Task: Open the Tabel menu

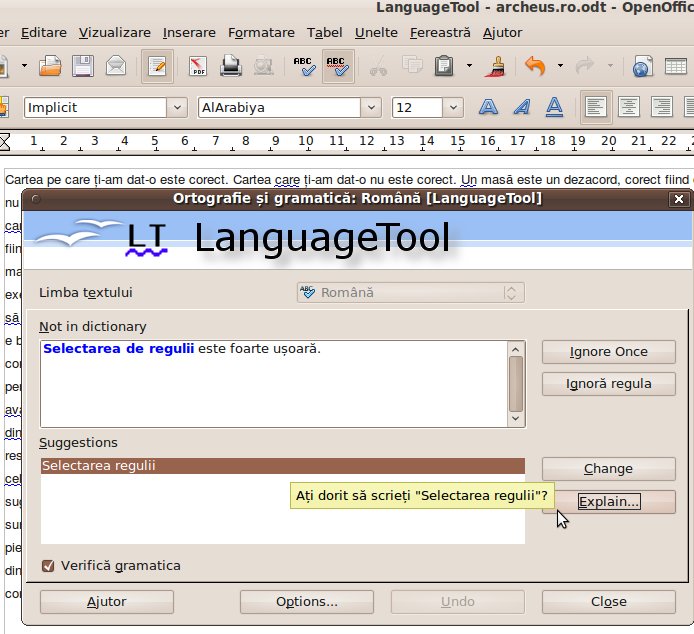Action: click(x=324, y=33)
